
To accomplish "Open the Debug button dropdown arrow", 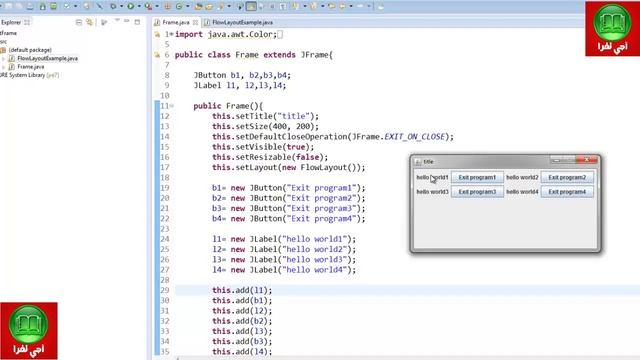I will pos(121,6).
